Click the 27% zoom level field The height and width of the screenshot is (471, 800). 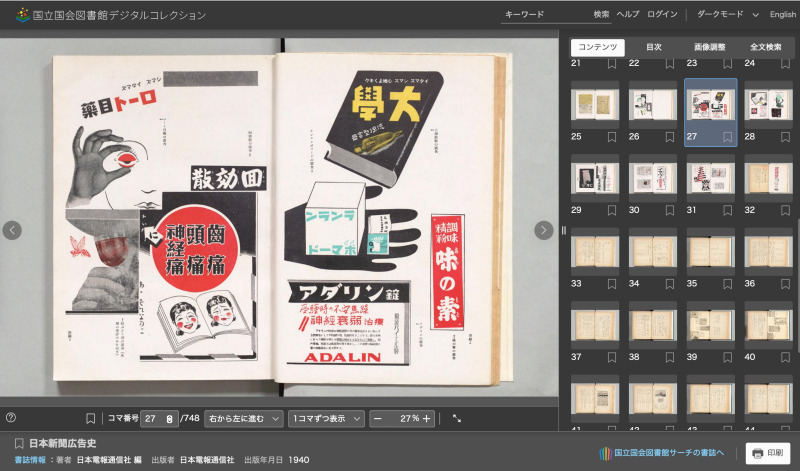pos(402,418)
